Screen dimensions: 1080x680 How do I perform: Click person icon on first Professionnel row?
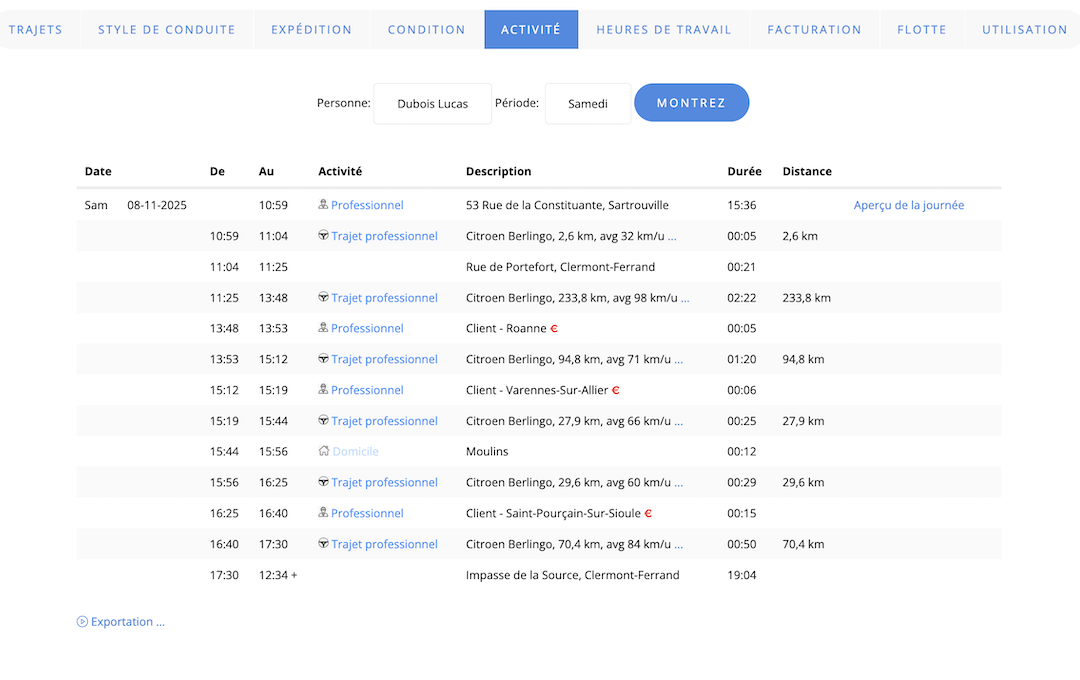[323, 205]
